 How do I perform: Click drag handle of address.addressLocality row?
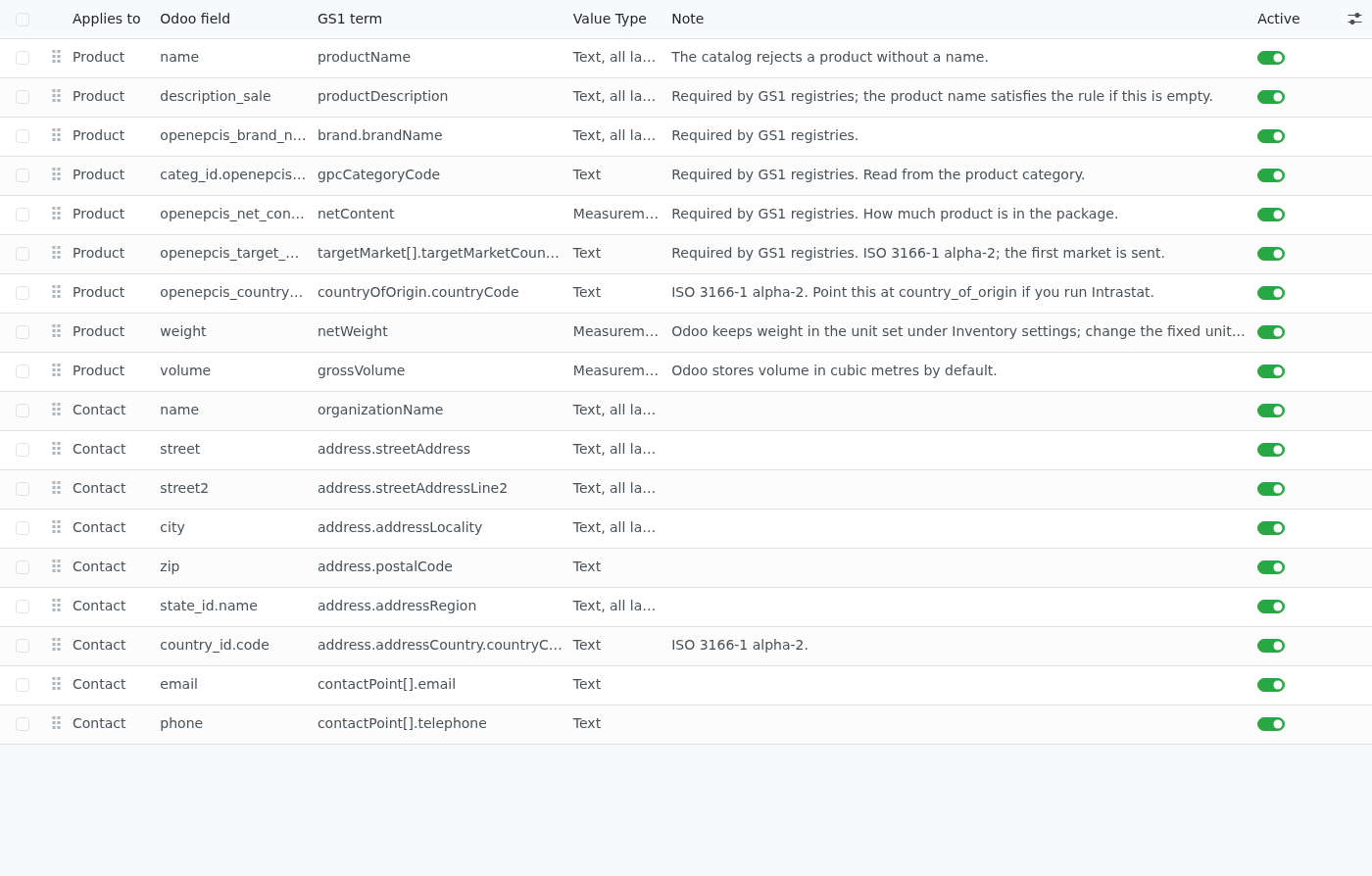pos(56,527)
